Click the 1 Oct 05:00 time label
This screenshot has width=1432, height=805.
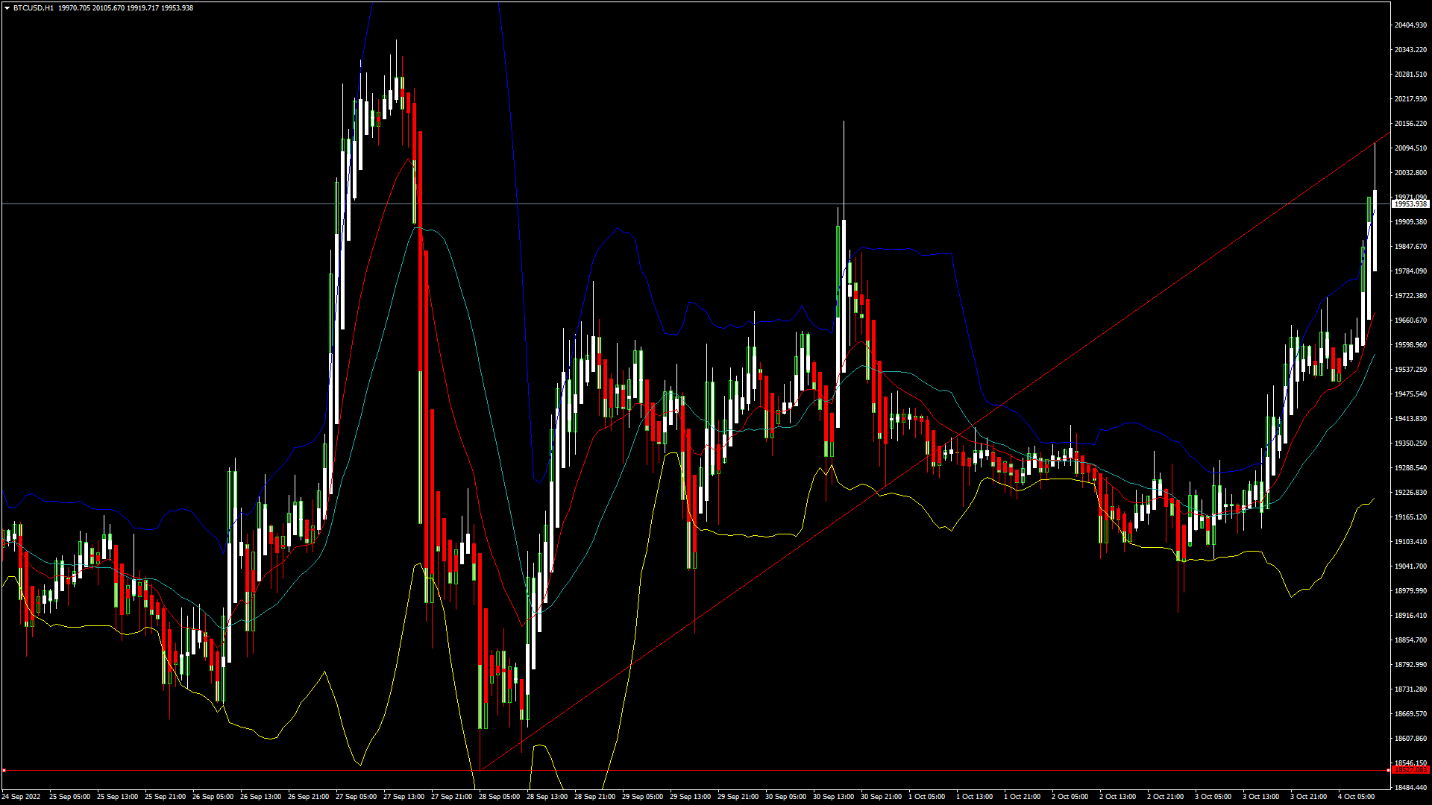(x=926, y=797)
